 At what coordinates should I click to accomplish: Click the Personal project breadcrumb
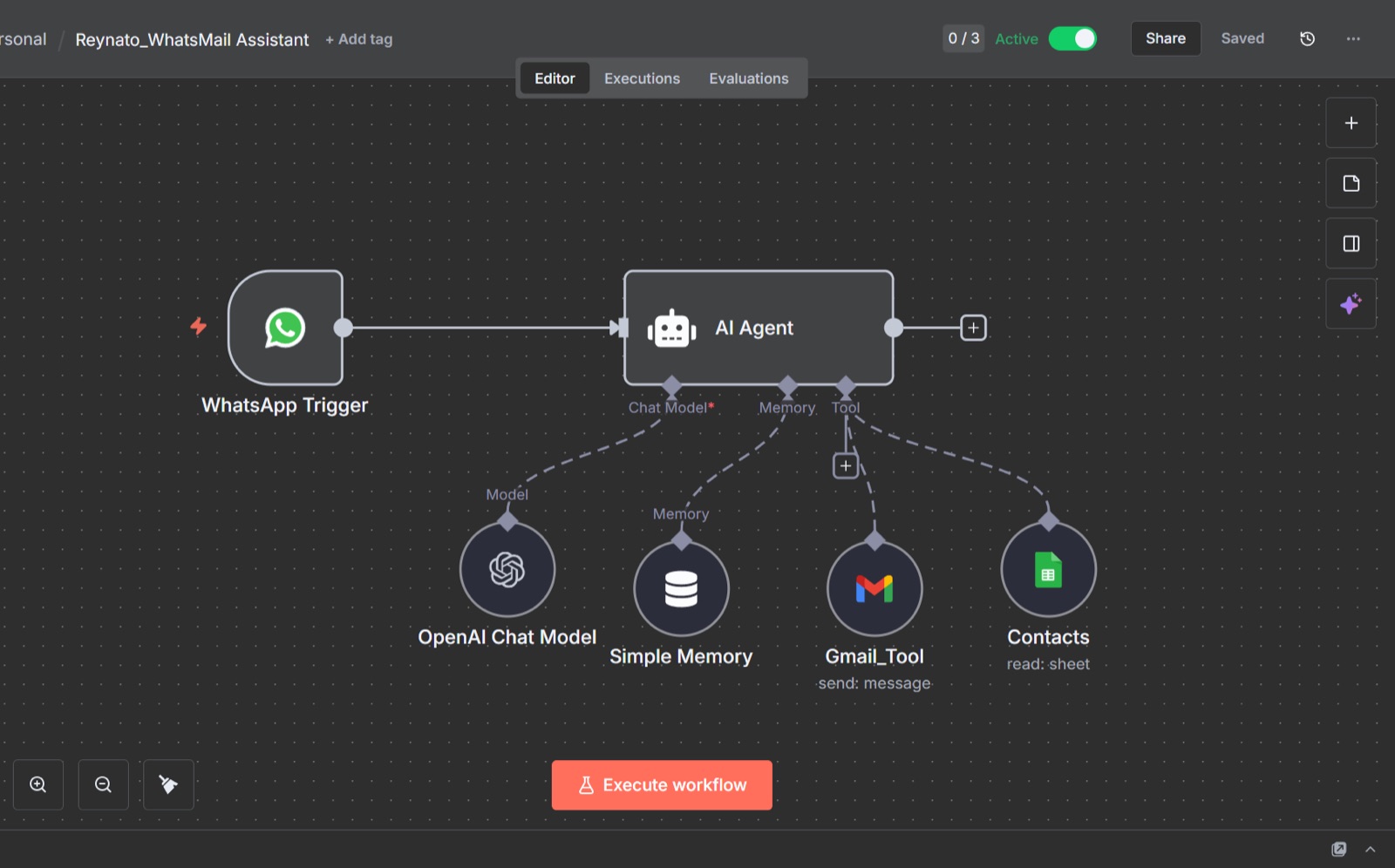click(23, 39)
